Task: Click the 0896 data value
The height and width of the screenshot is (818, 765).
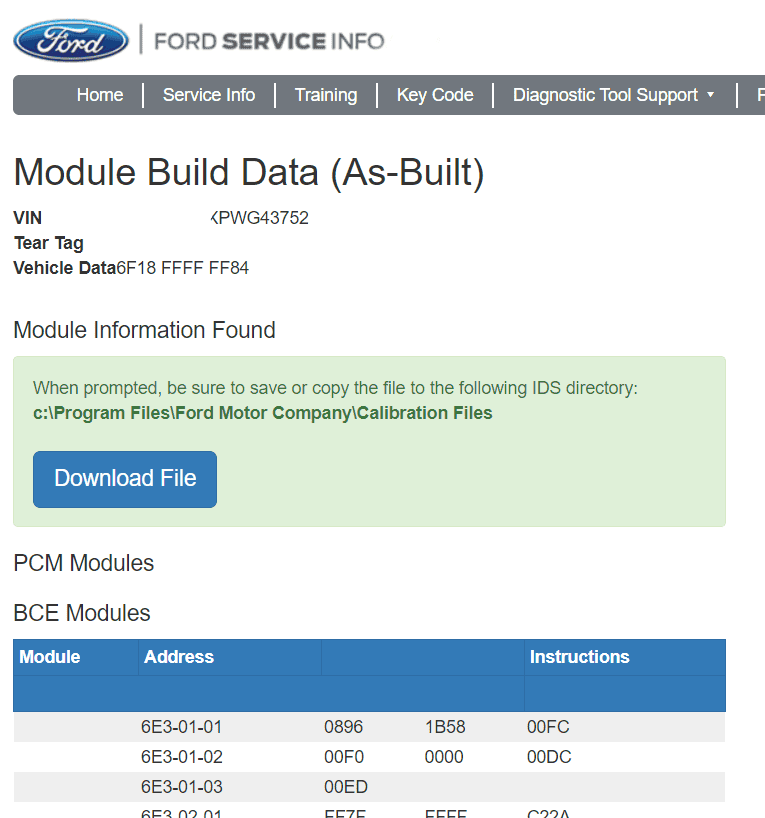Action: [x=344, y=727]
